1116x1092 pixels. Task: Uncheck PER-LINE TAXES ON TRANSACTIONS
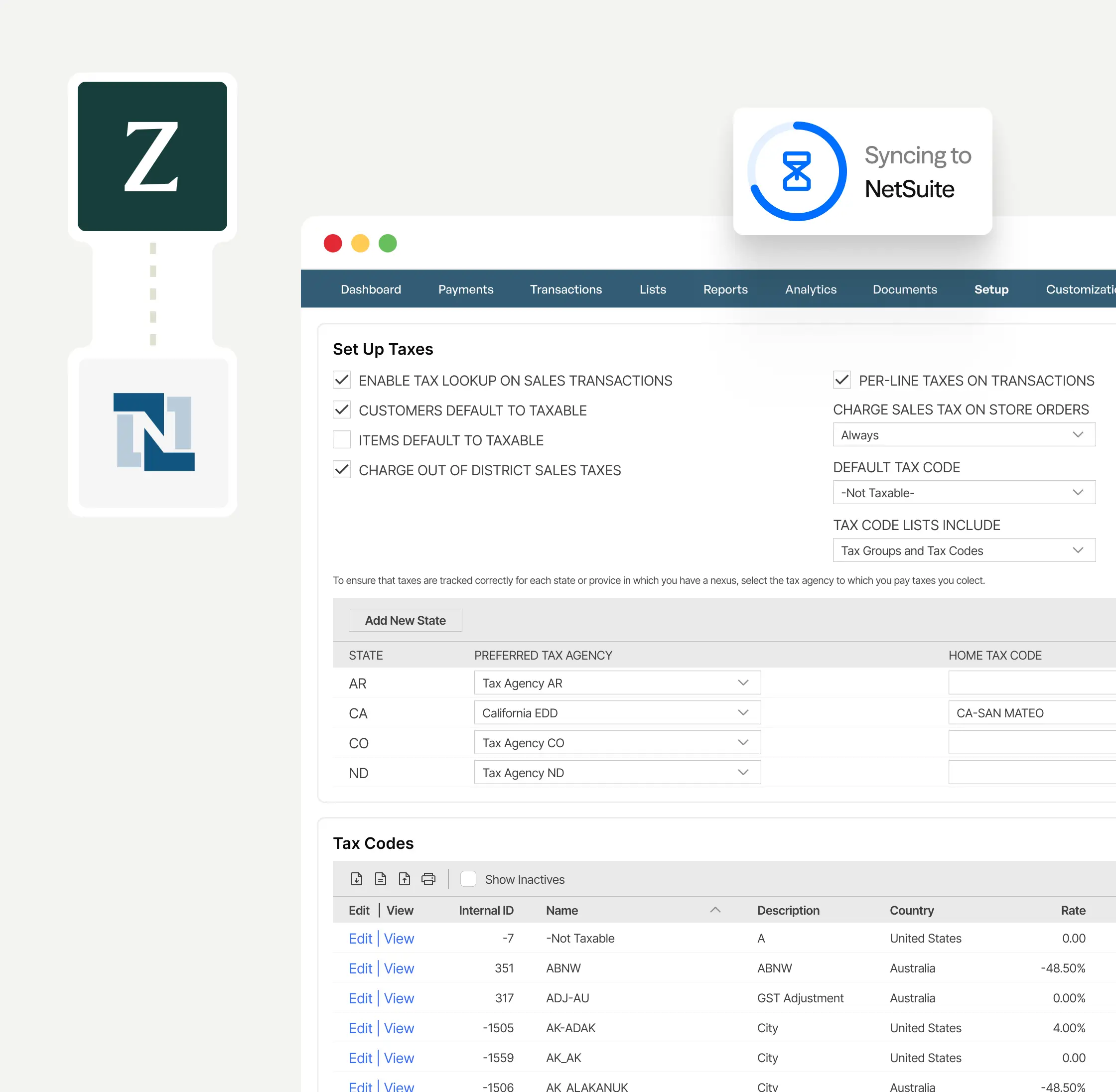841,380
